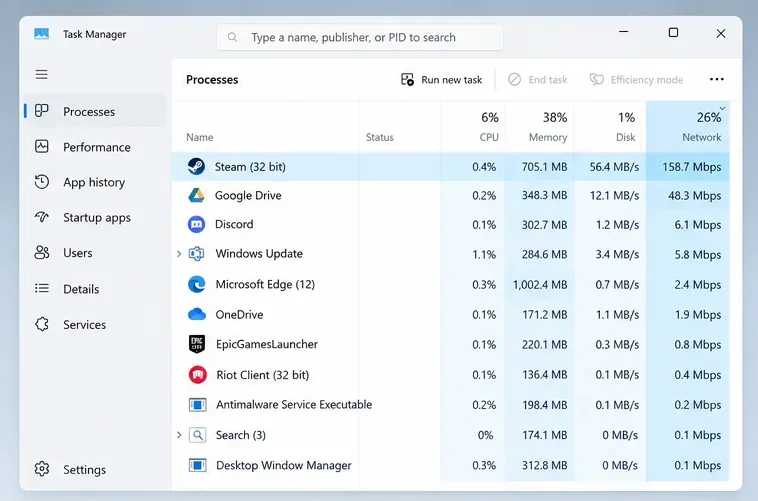This screenshot has width=758, height=501.
Task: Click the Windows Update process icon
Action: [196, 254]
